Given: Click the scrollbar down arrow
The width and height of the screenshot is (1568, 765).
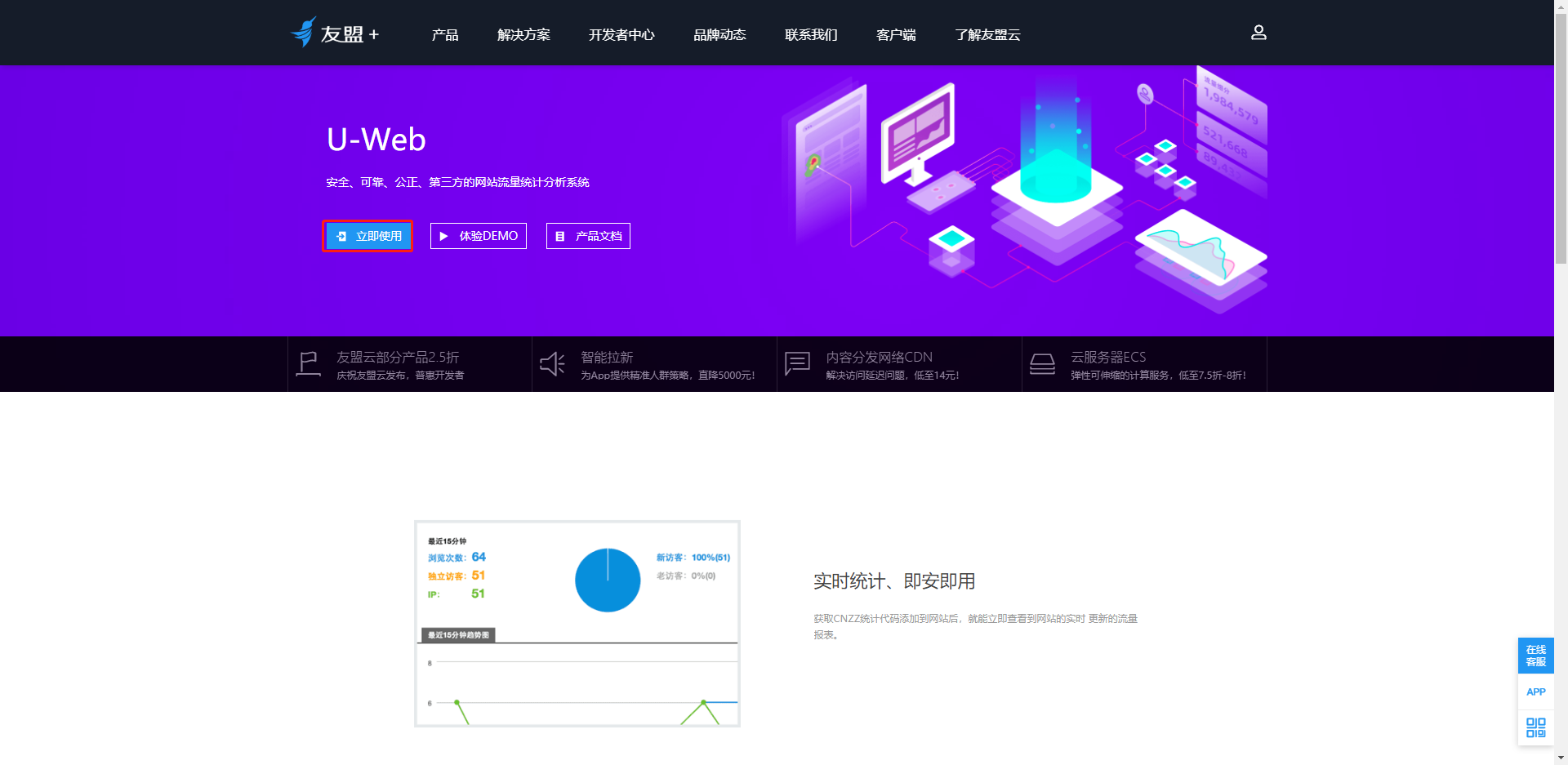Looking at the screenshot, I should click(1561, 758).
